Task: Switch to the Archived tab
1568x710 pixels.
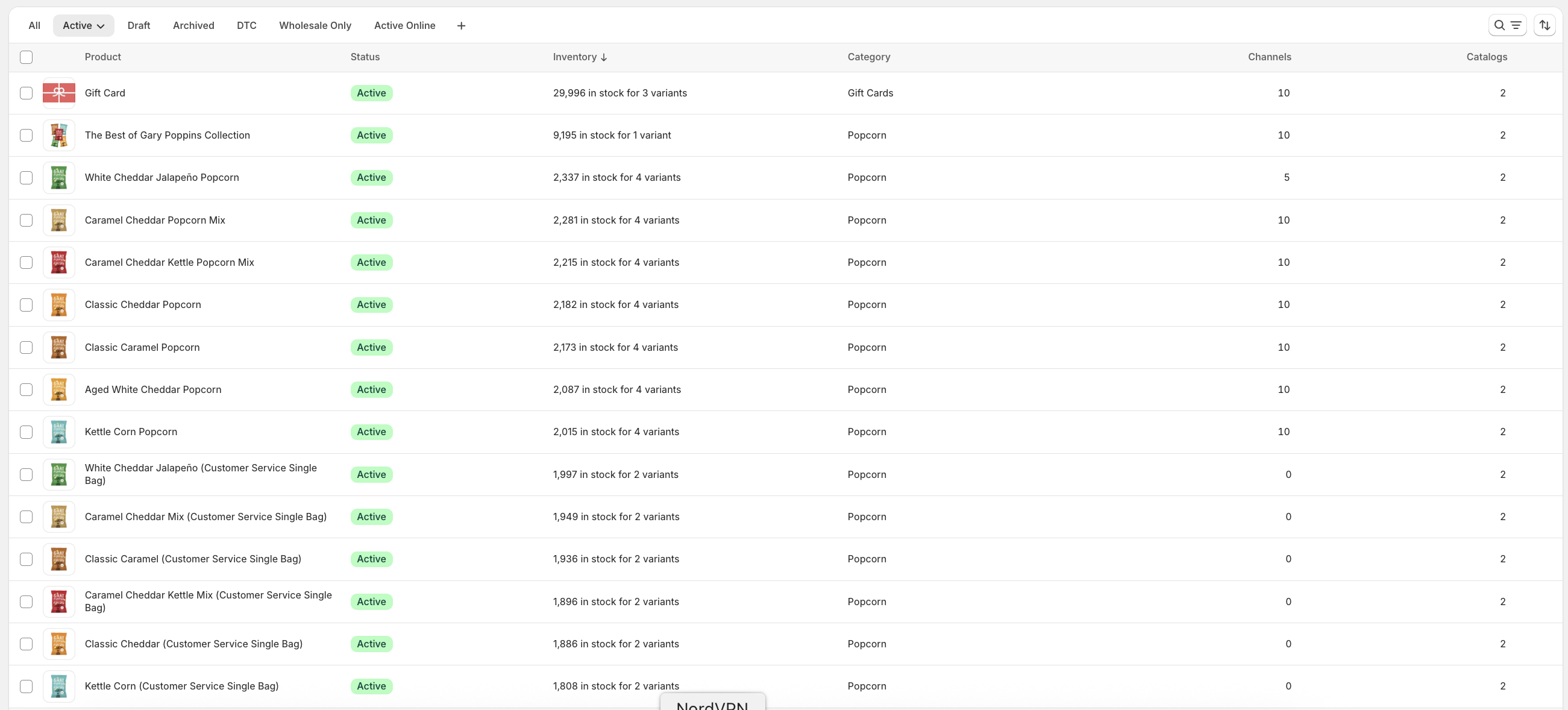Action: (193, 25)
